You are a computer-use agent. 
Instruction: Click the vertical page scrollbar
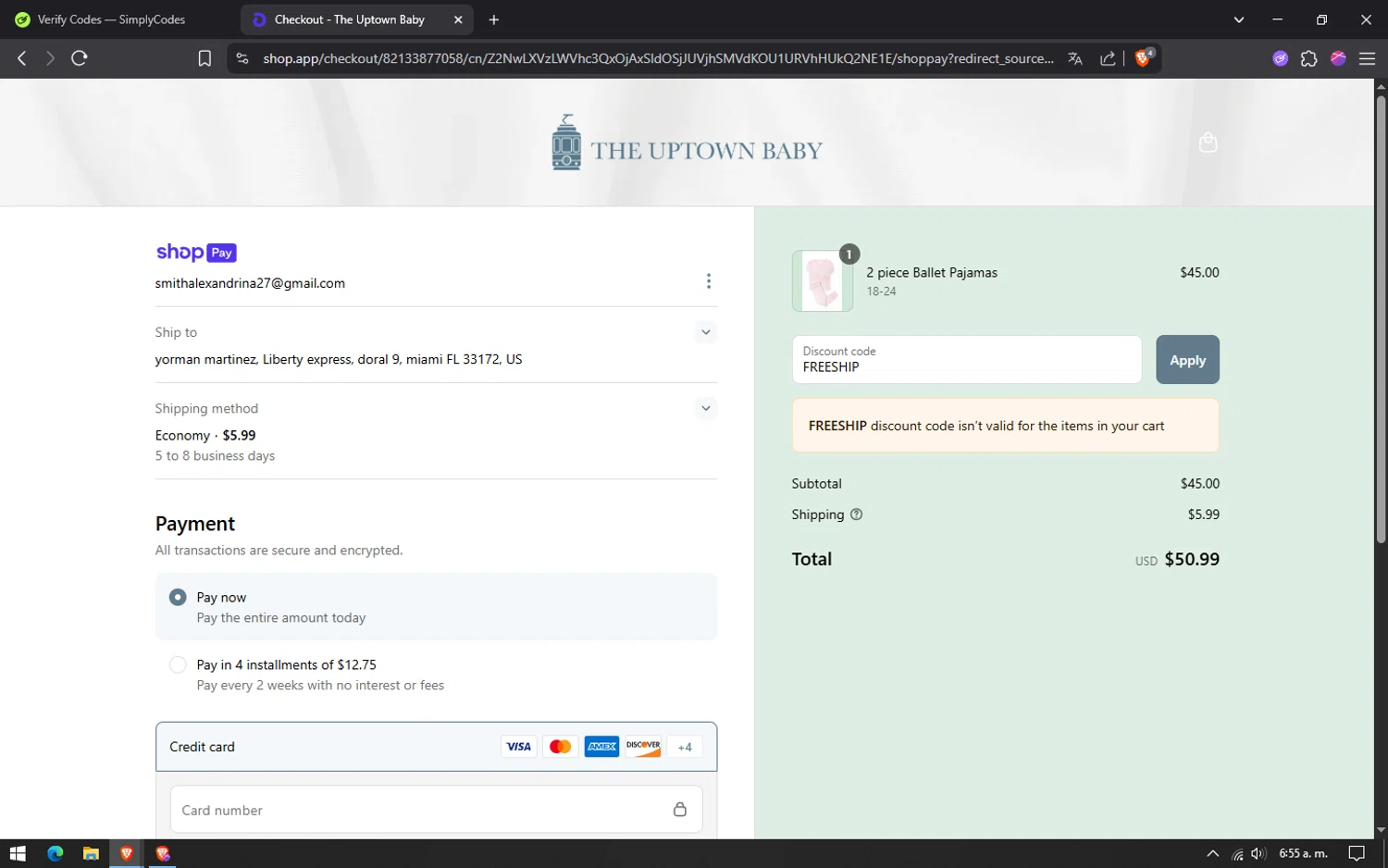coord(1381,318)
